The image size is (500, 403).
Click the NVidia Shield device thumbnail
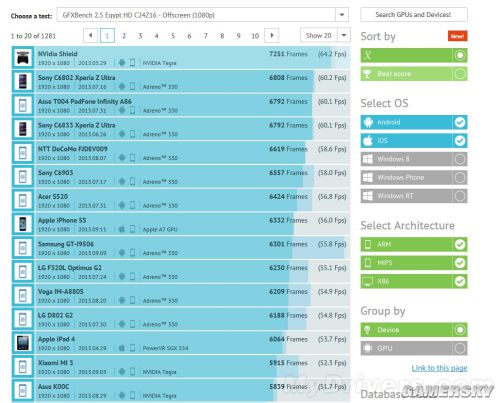(23, 58)
